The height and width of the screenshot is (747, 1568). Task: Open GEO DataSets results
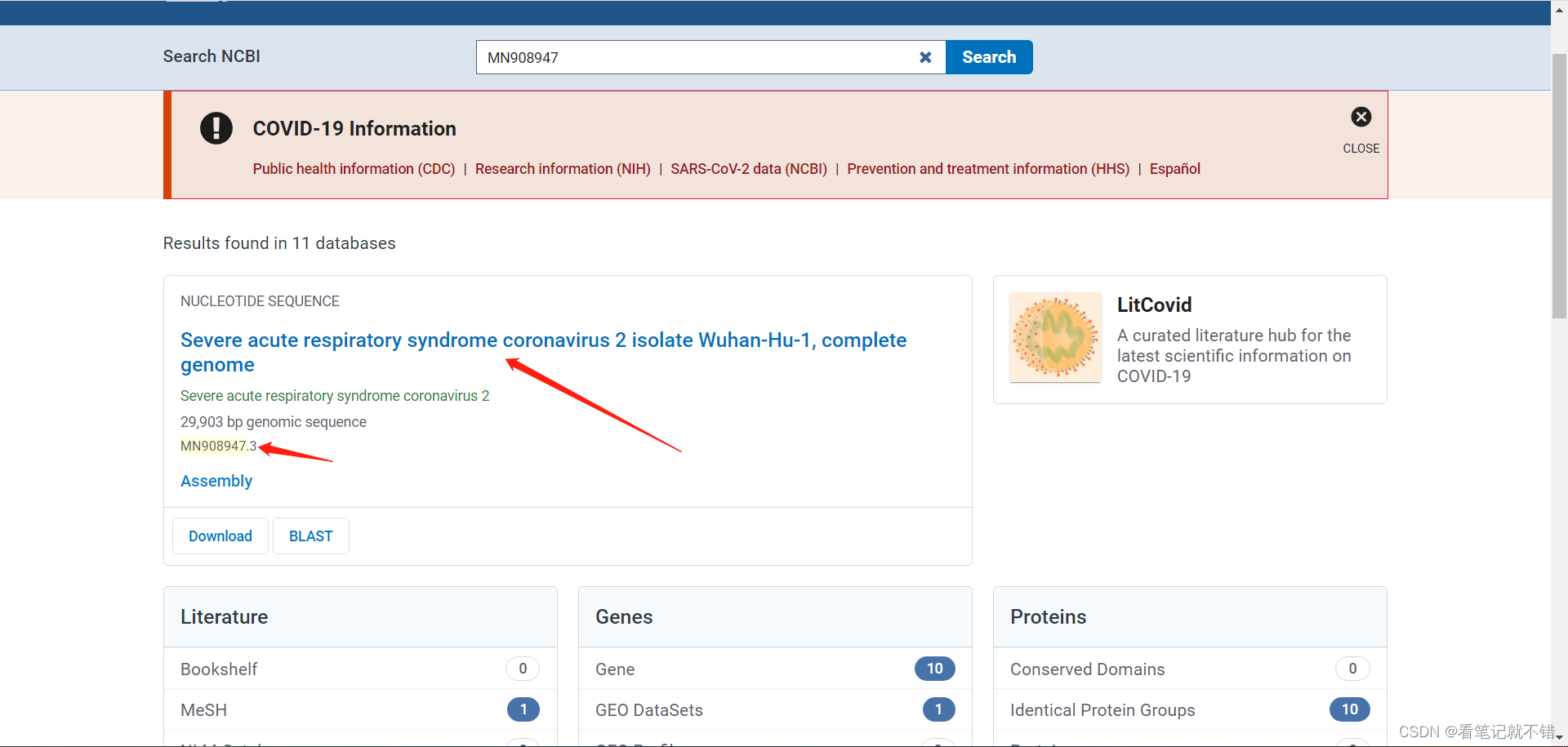point(775,709)
